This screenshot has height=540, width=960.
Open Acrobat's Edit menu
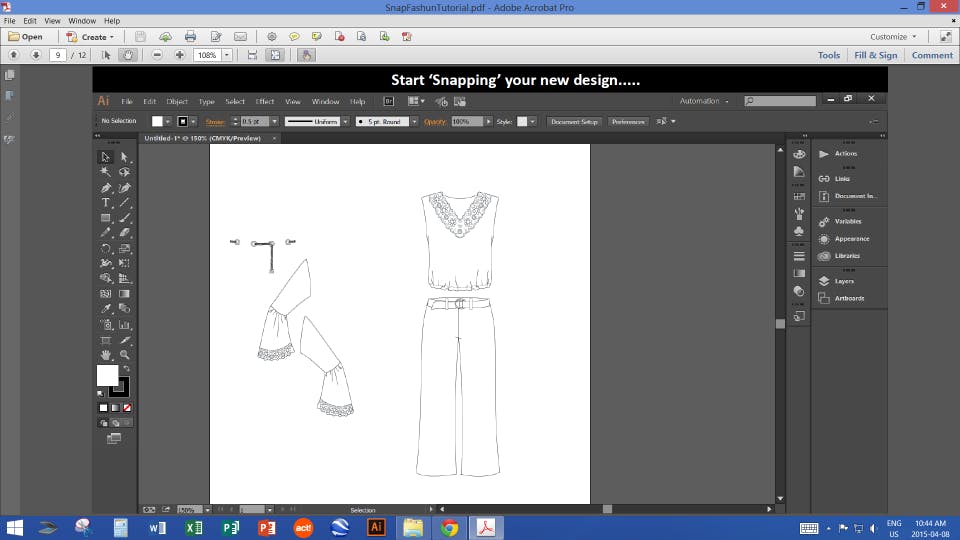29,21
